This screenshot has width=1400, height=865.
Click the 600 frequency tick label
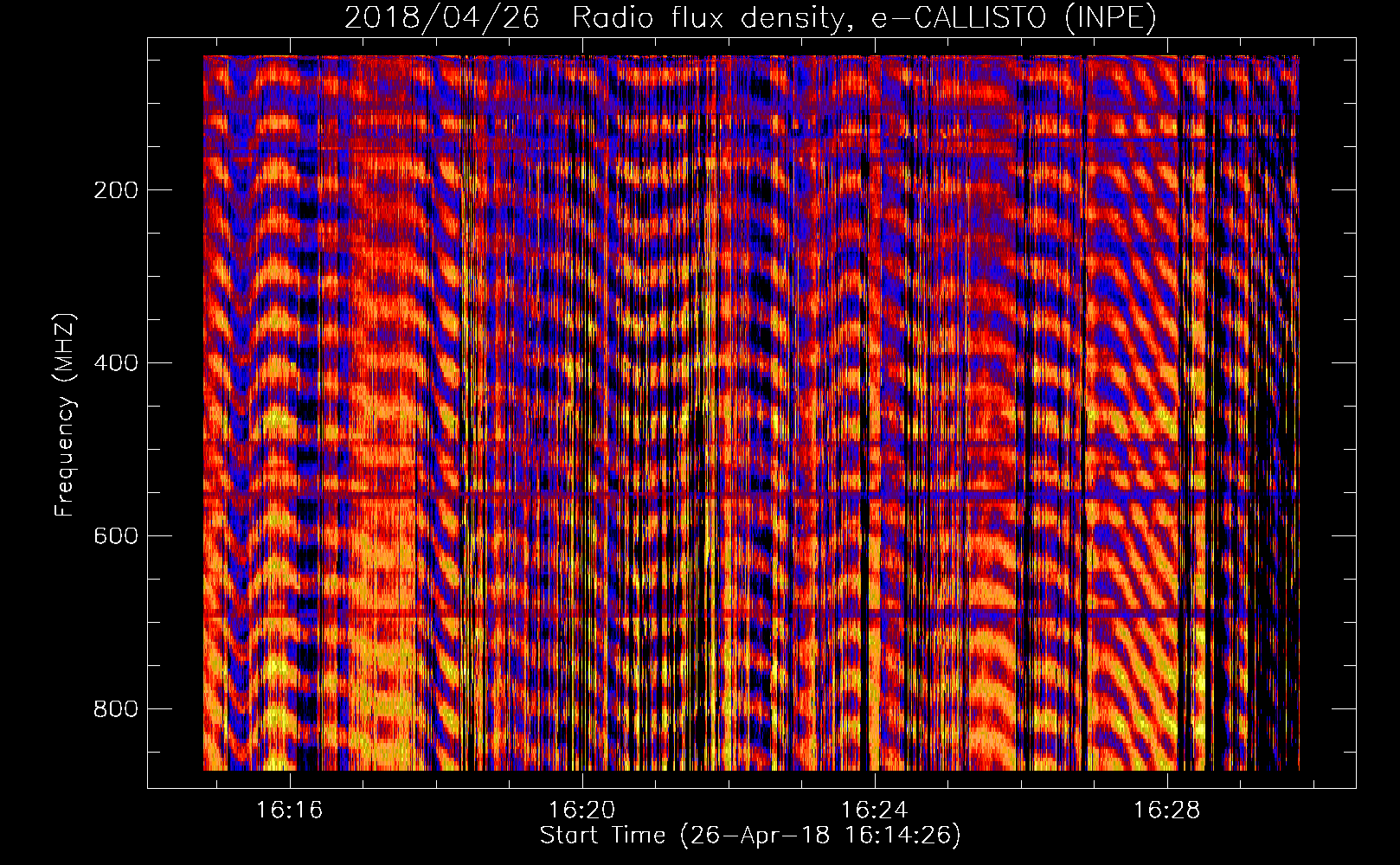coord(116,536)
